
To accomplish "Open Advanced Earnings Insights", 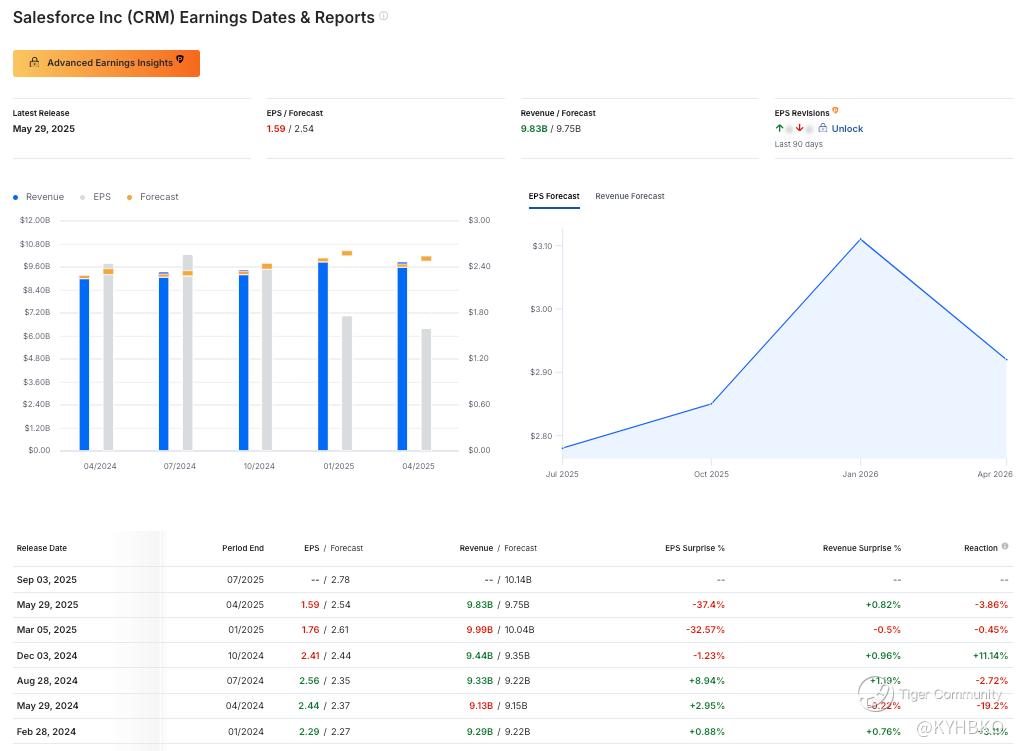I will (106, 63).
